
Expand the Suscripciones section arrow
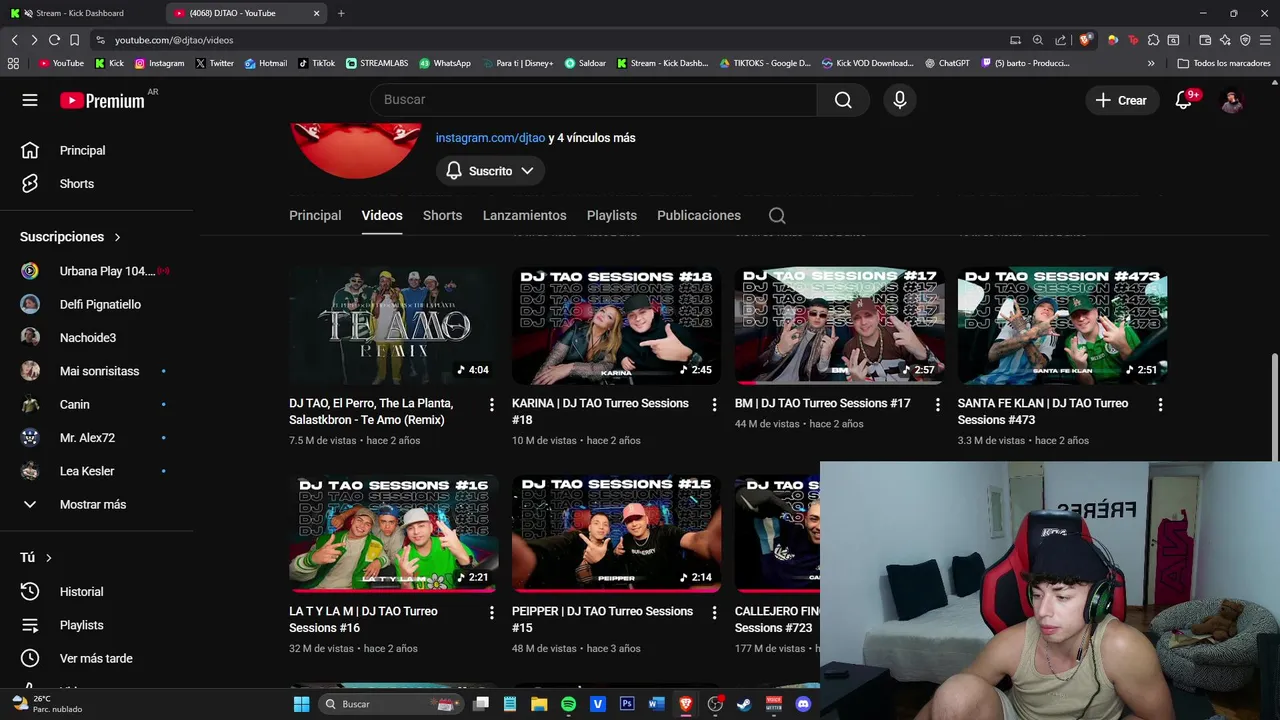117,237
